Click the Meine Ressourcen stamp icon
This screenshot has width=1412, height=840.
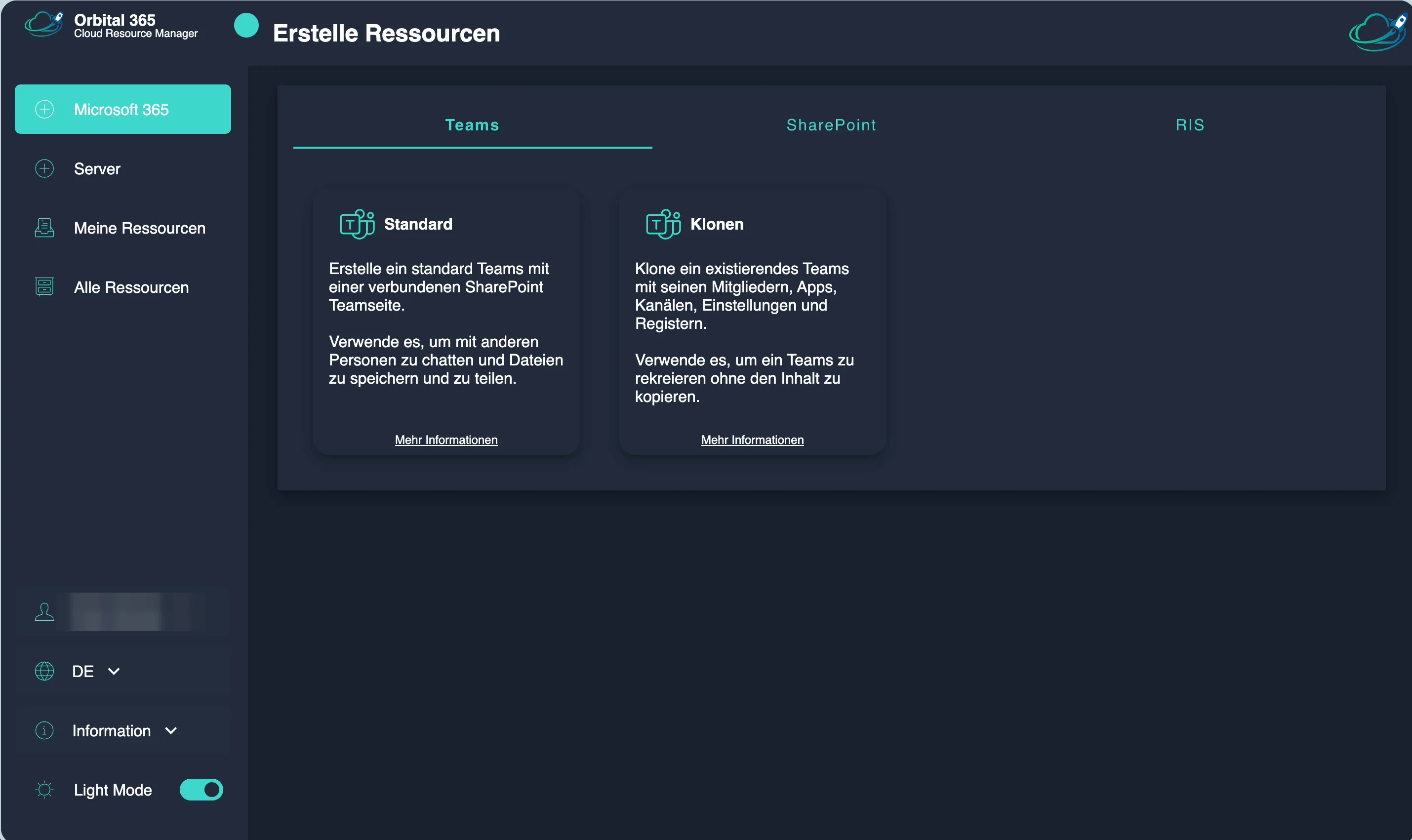(x=45, y=228)
